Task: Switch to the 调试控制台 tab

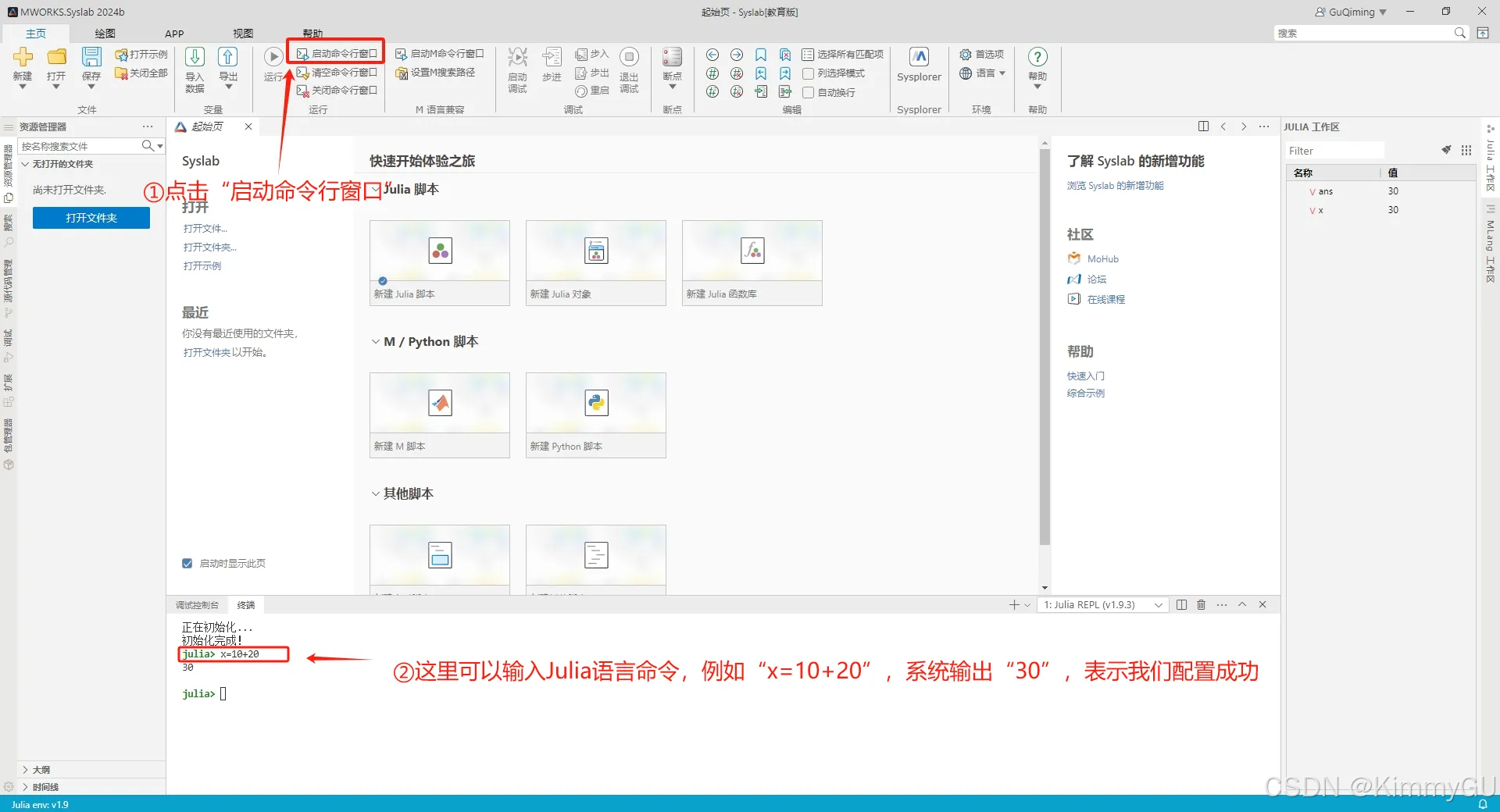Action: (197, 605)
